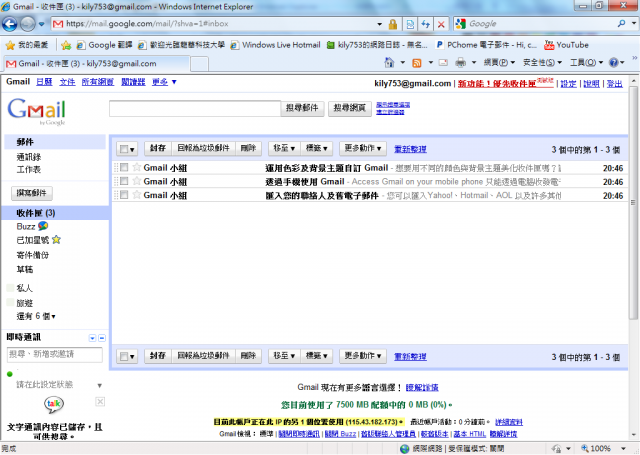This screenshot has width=640, height=455.
Task: Click the Google search box in browser
Action: (x=541, y=24)
